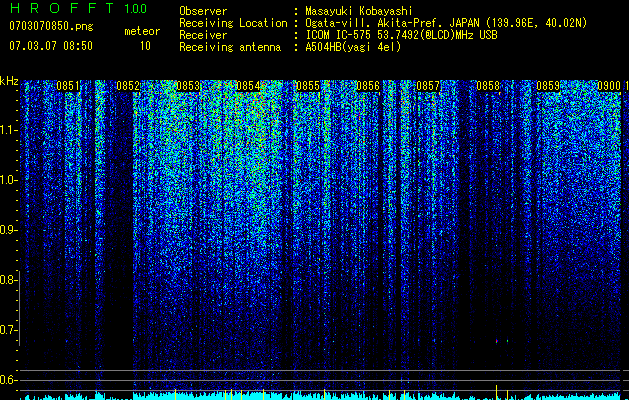The height and width of the screenshot is (400, 629).
Task: Click the A504HB yagi antenna text
Action: tap(353, 47)
